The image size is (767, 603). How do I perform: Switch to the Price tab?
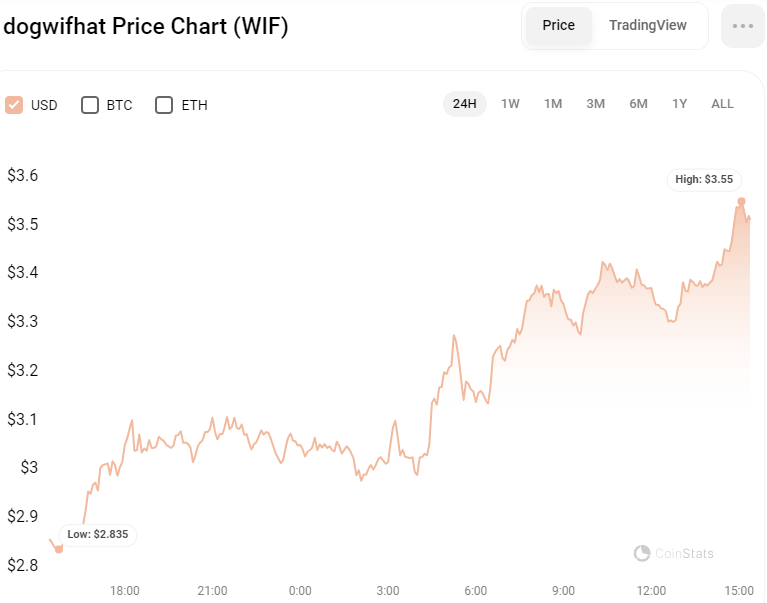pyautogui.click(x=558, y=25)
